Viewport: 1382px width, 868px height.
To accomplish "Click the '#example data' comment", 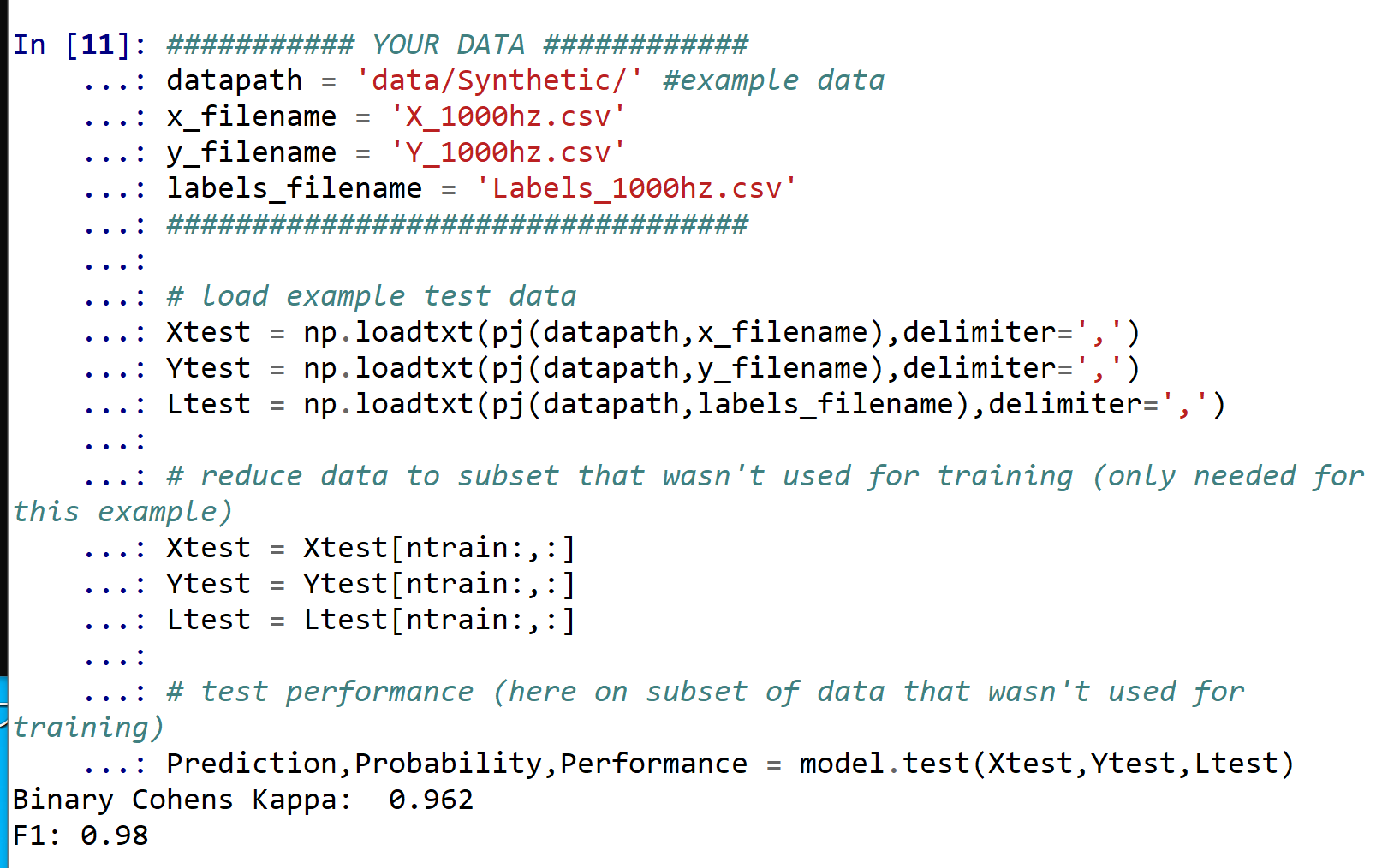I will pos(773,80).
